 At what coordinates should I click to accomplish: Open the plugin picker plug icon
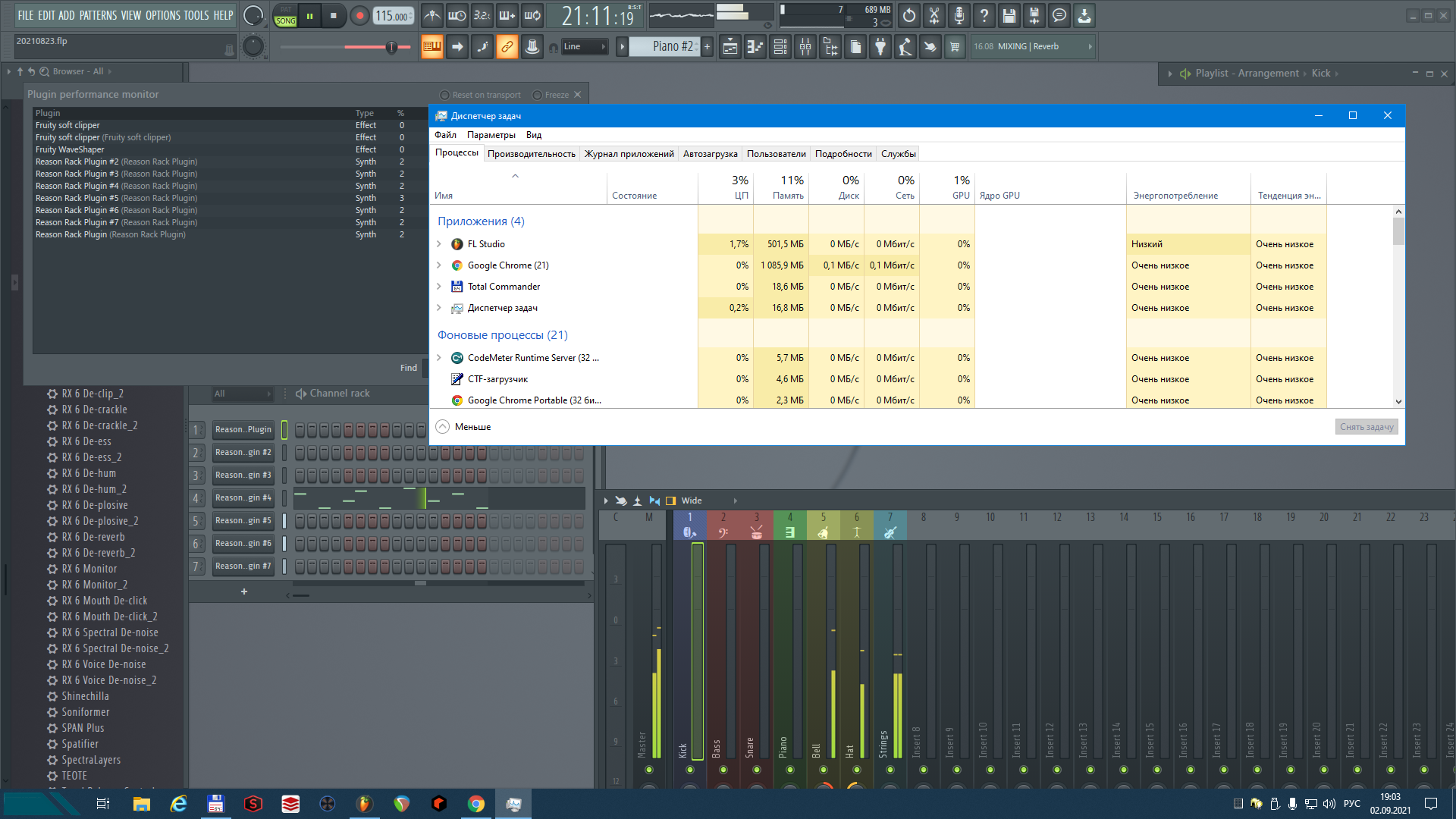880,47
